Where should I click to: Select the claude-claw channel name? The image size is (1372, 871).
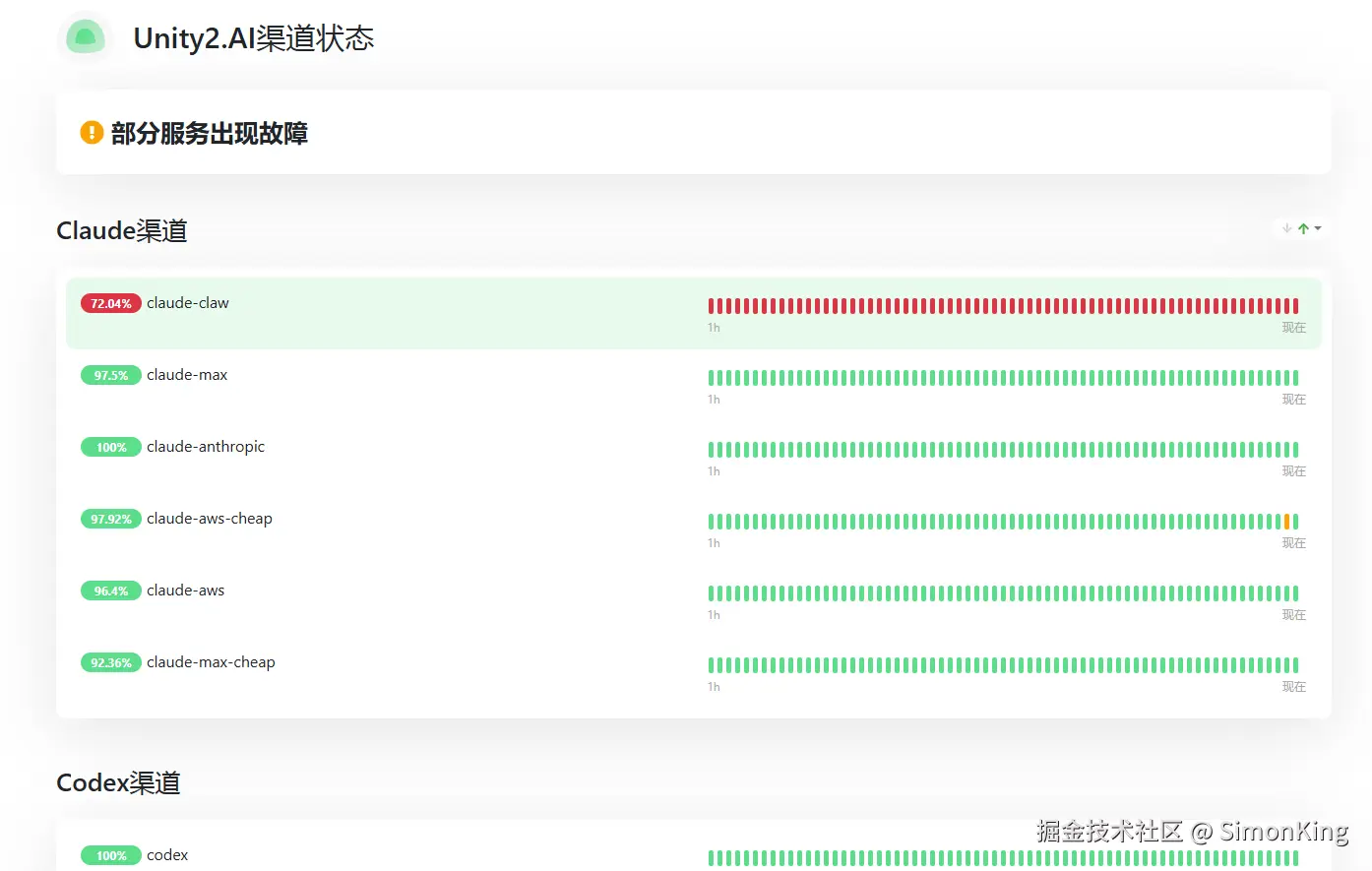[x=188, y=303]
